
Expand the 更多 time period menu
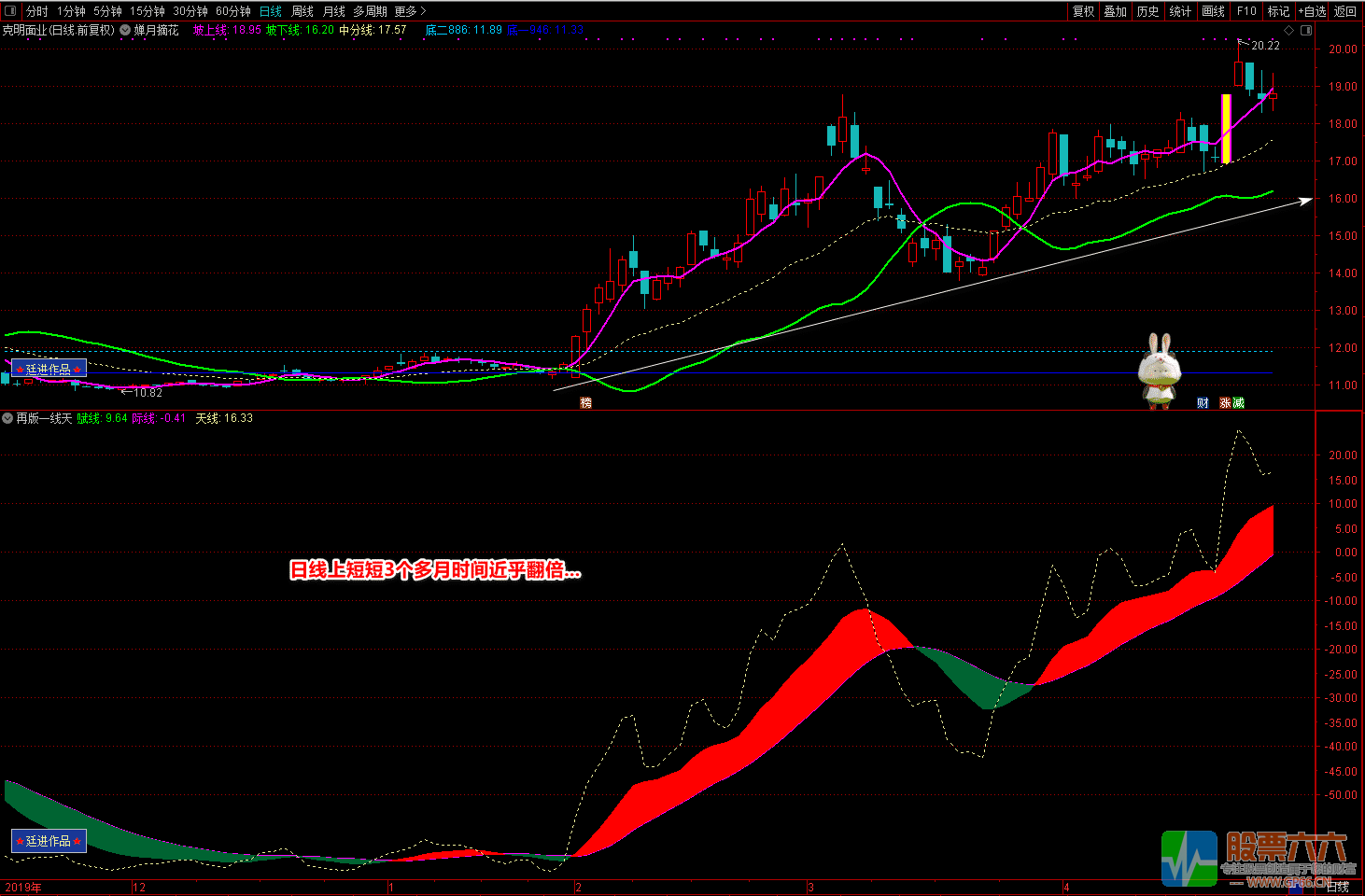[x=410, y=11]
